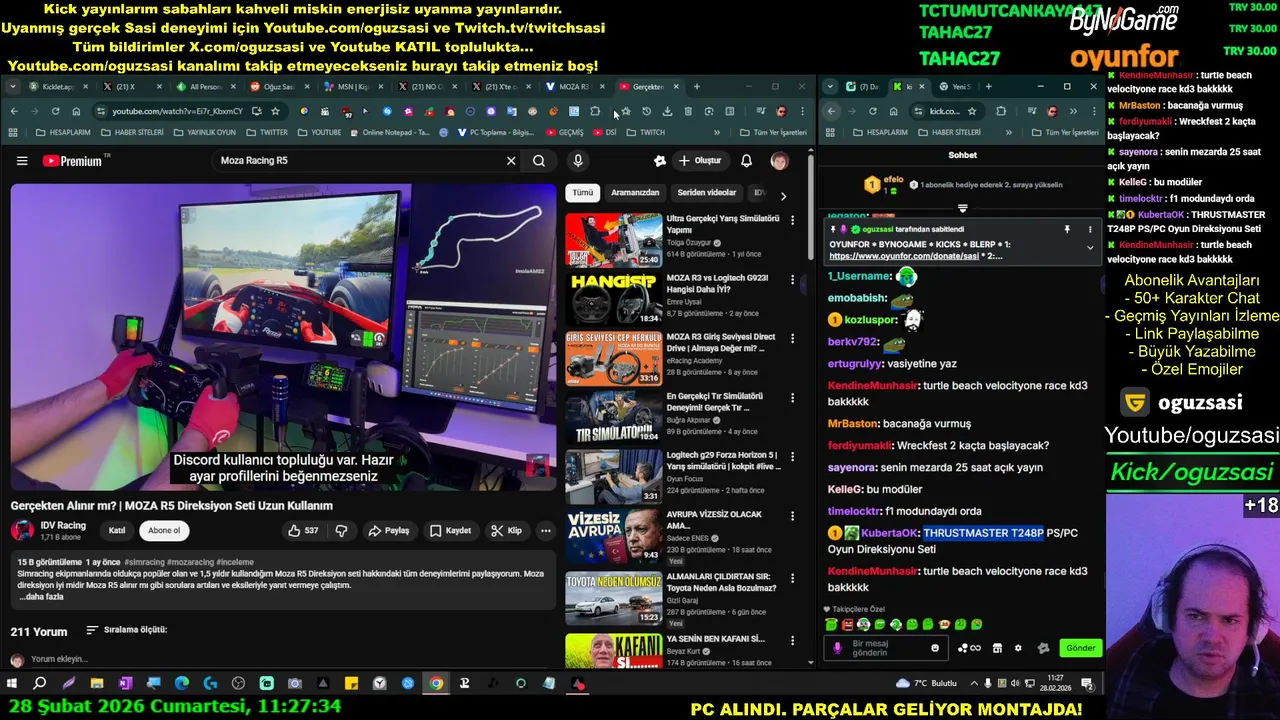
Task: Open the HABER SİTELERİ bookmark folder in YouTube window
Action: pyautogui.click(x=131, y=132)
